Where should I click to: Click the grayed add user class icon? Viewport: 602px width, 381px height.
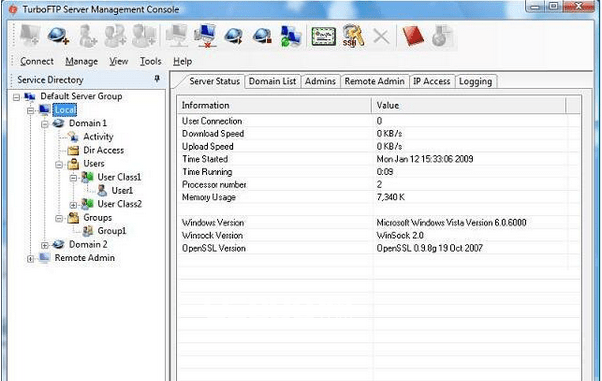[x=115, y=36]
